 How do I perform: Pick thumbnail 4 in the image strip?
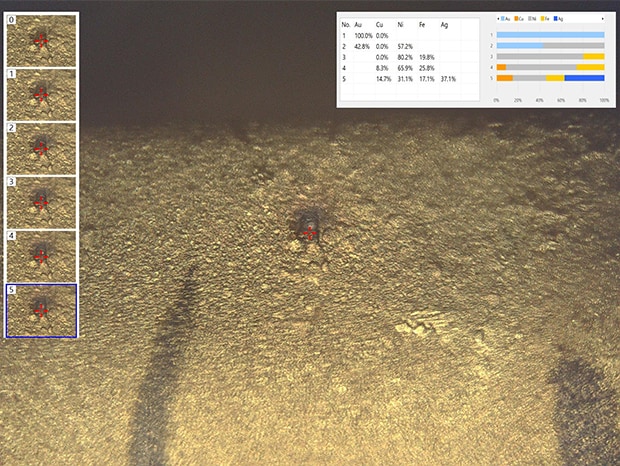pos(41,256)
